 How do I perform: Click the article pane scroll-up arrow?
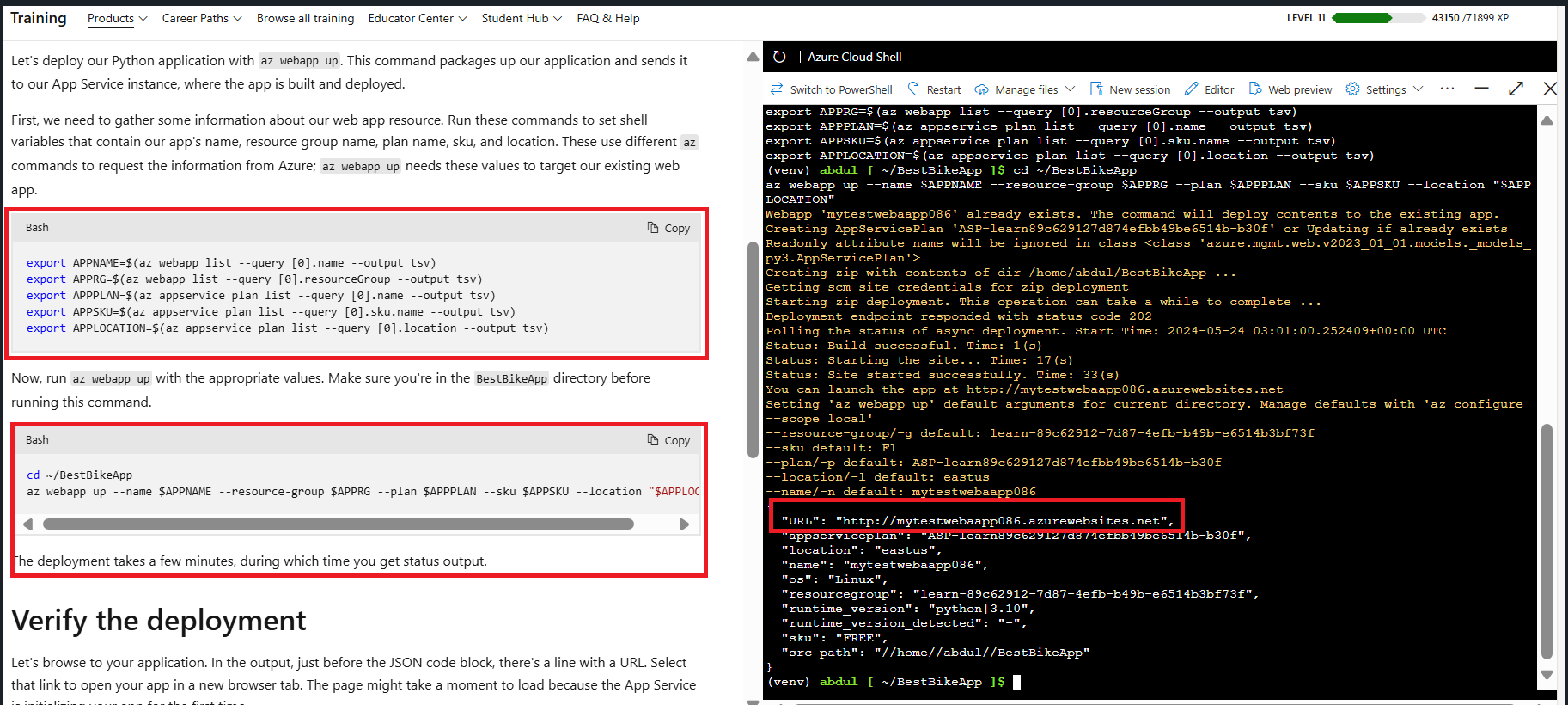[753, 58]
